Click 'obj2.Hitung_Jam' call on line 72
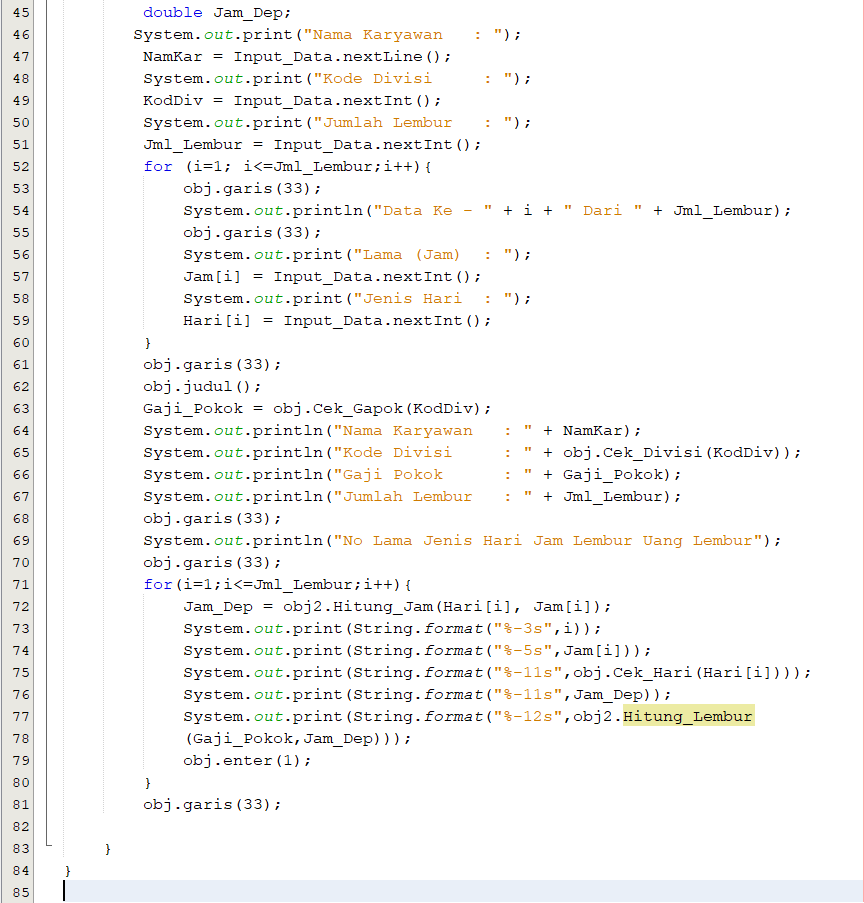The width and height of the screenshot is (864, 903). click(x=358, y=606)
